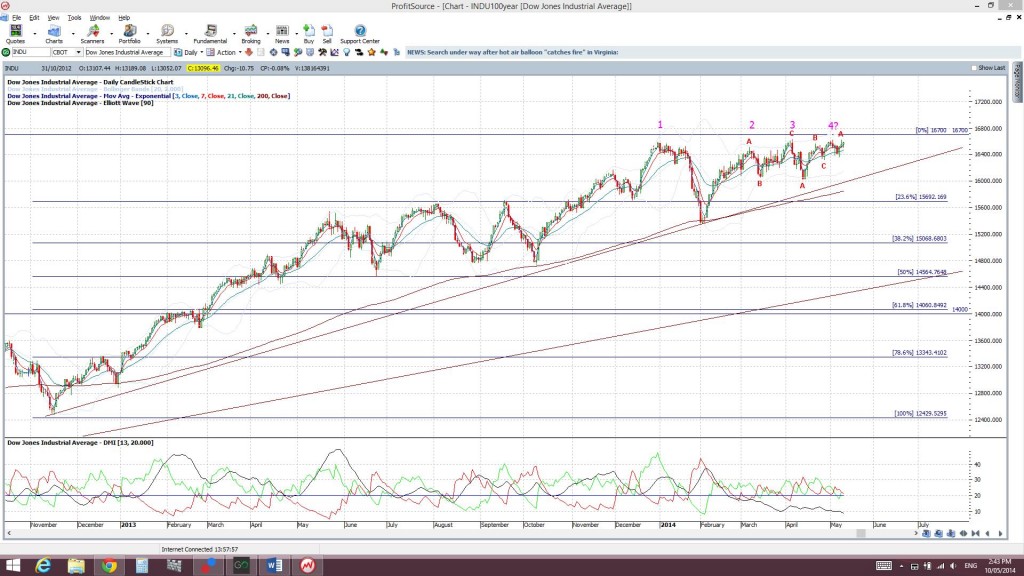The image size is (1024, 576).
Task: Open the Quotes toolbar button
Action: pos(15,34)
